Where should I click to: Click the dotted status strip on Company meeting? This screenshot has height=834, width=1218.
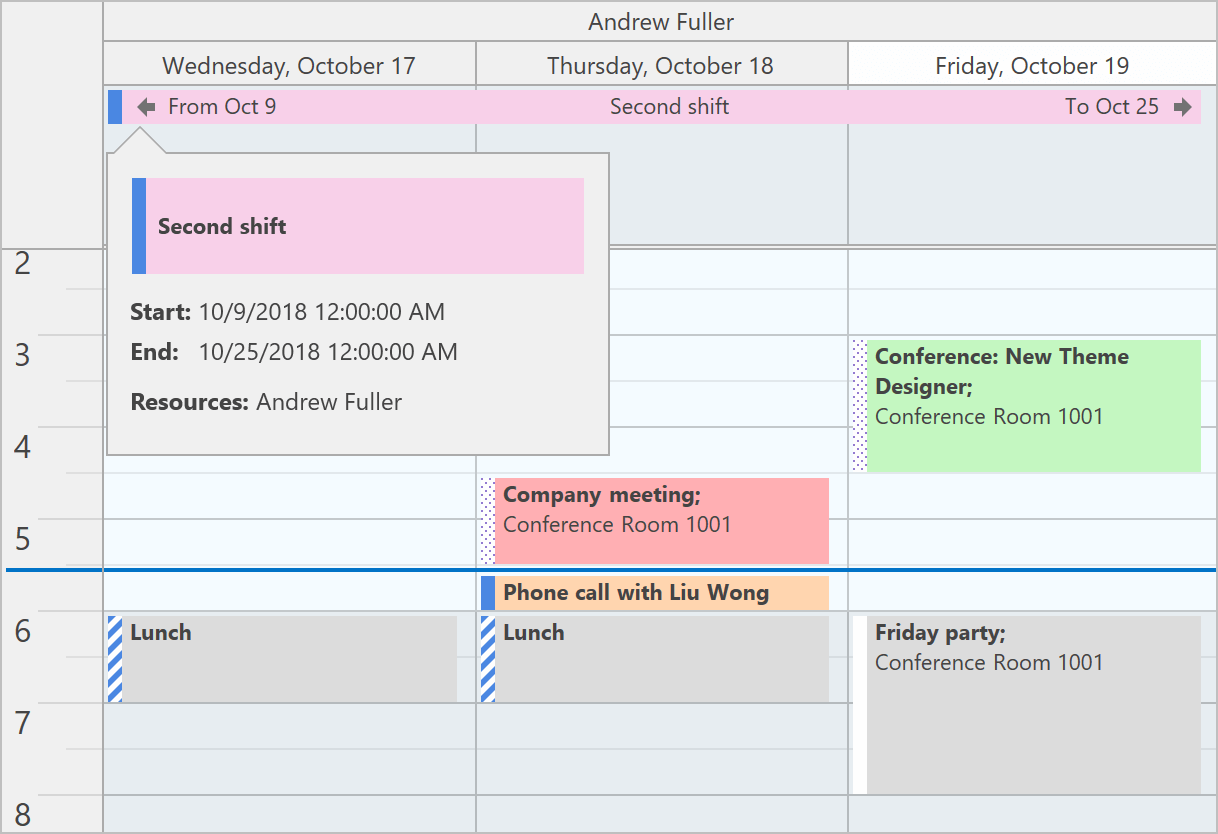488,521
